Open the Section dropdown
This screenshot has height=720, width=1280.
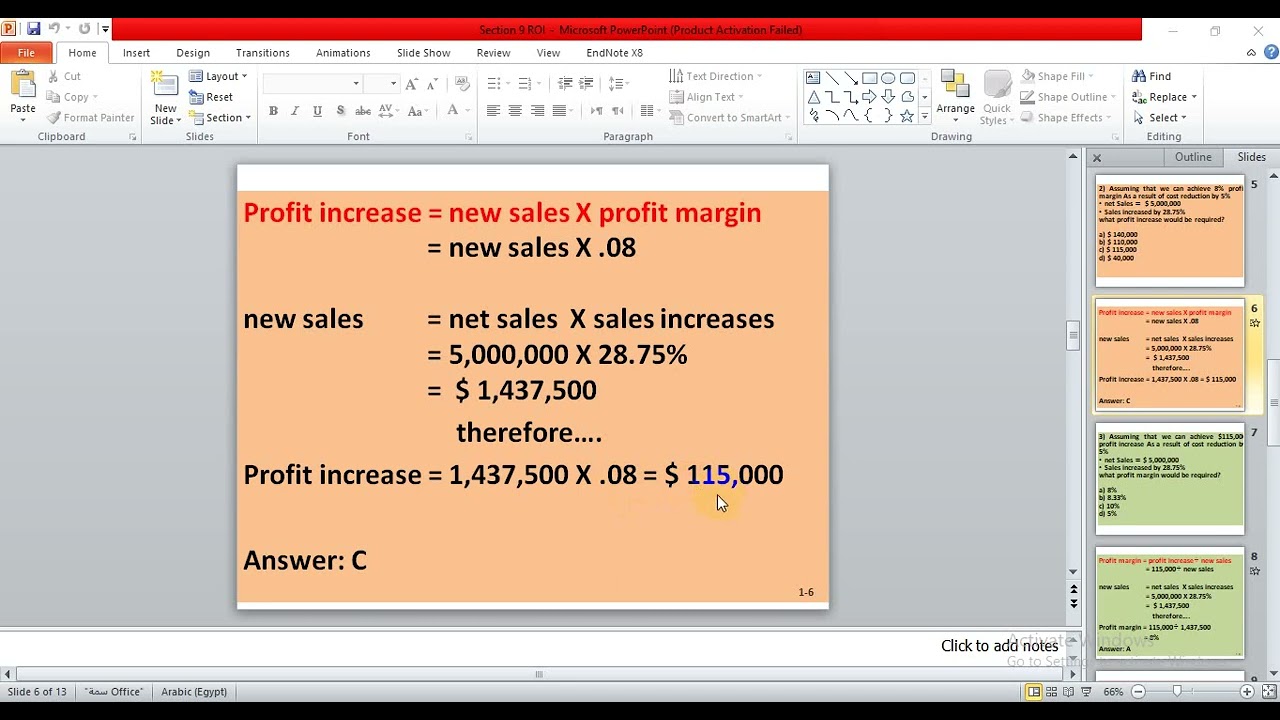[220, 118]
